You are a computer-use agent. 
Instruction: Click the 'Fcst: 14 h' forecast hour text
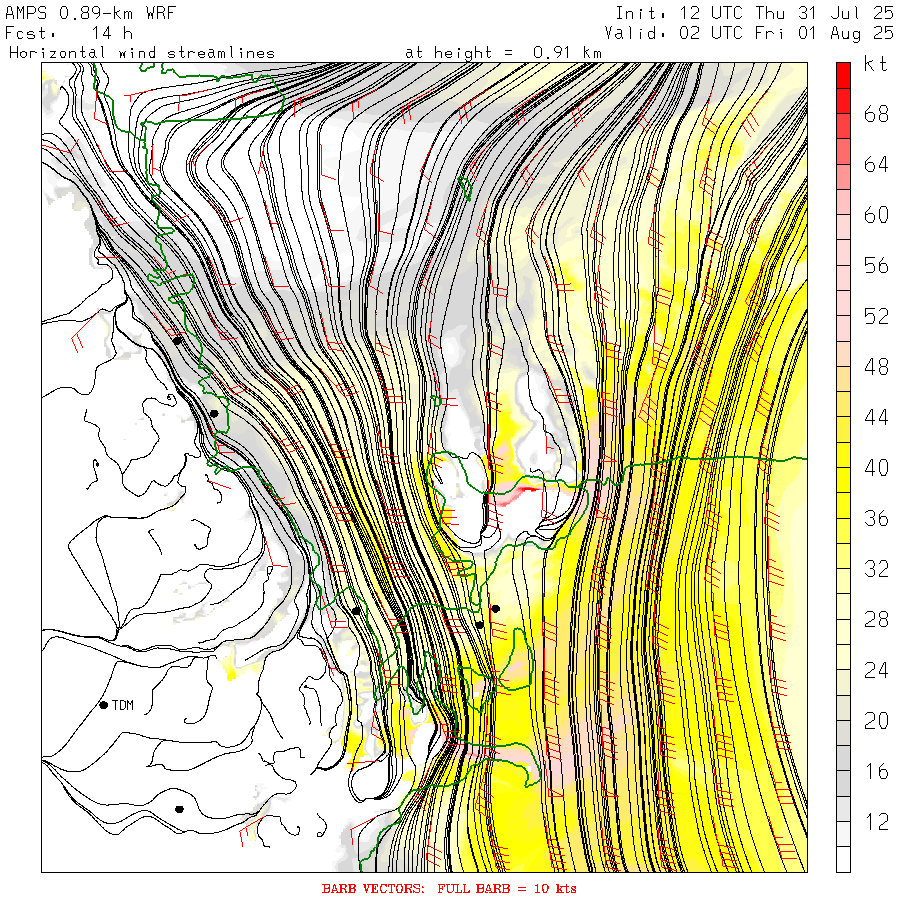pyautogui.click(x=69, y=33)
